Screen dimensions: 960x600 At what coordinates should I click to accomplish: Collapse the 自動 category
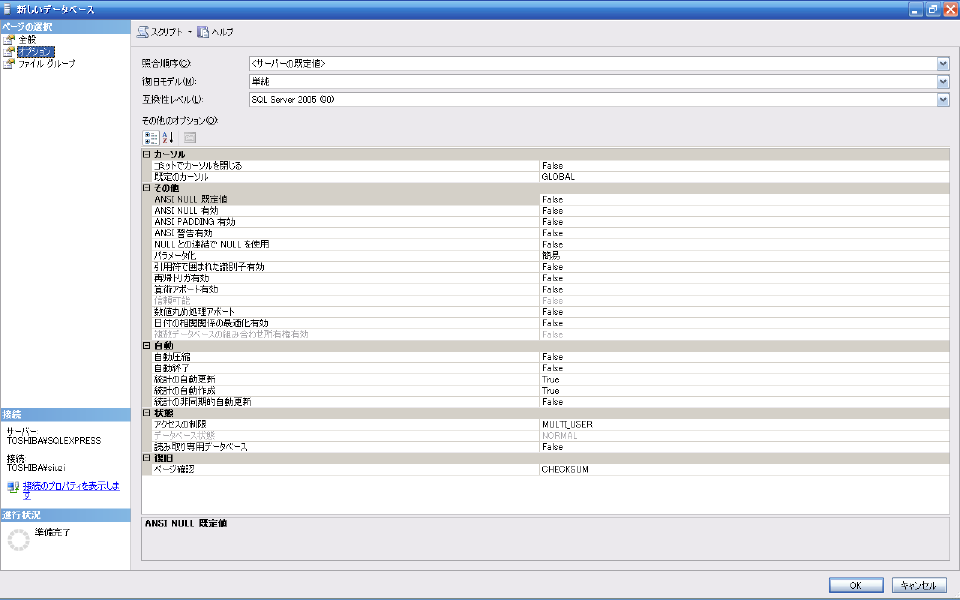(146, 345)
